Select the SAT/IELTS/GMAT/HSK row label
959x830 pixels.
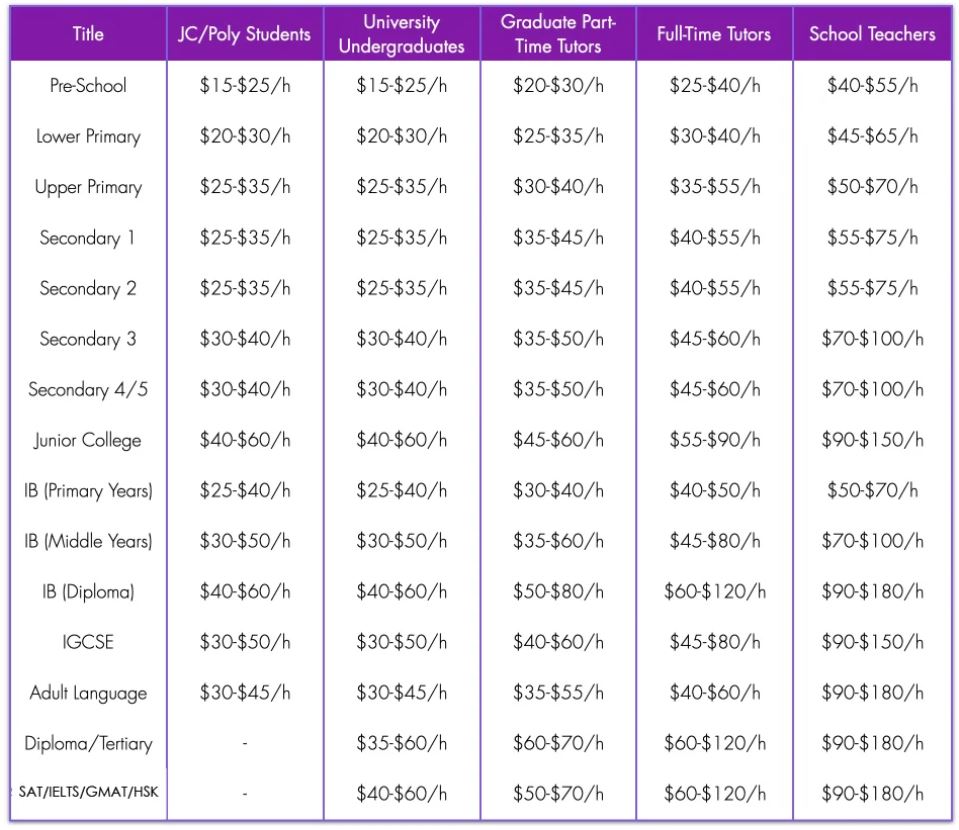click(88, 792)
